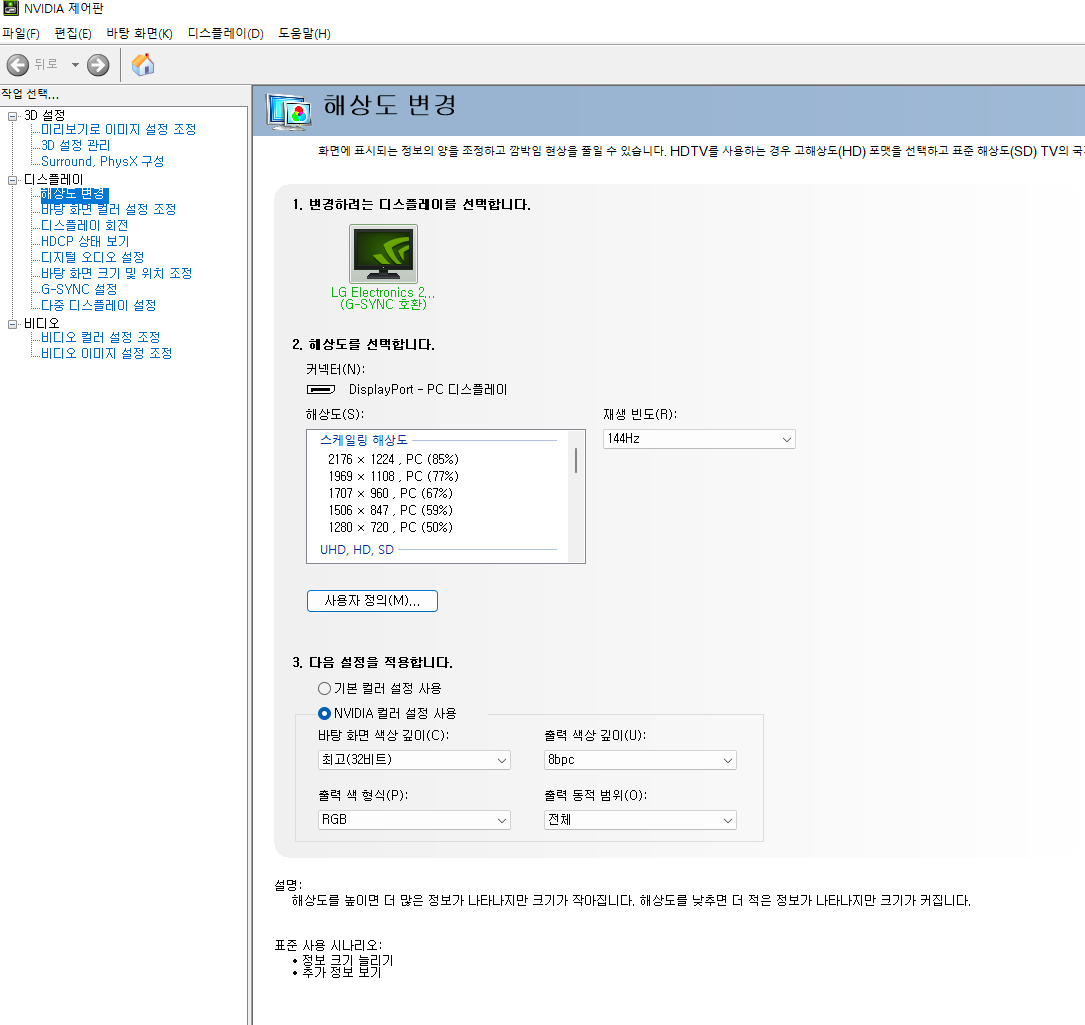Open 다중 디스플레이 설정 page
This screenshot has height=1025, width=1085.
[98, 305]
